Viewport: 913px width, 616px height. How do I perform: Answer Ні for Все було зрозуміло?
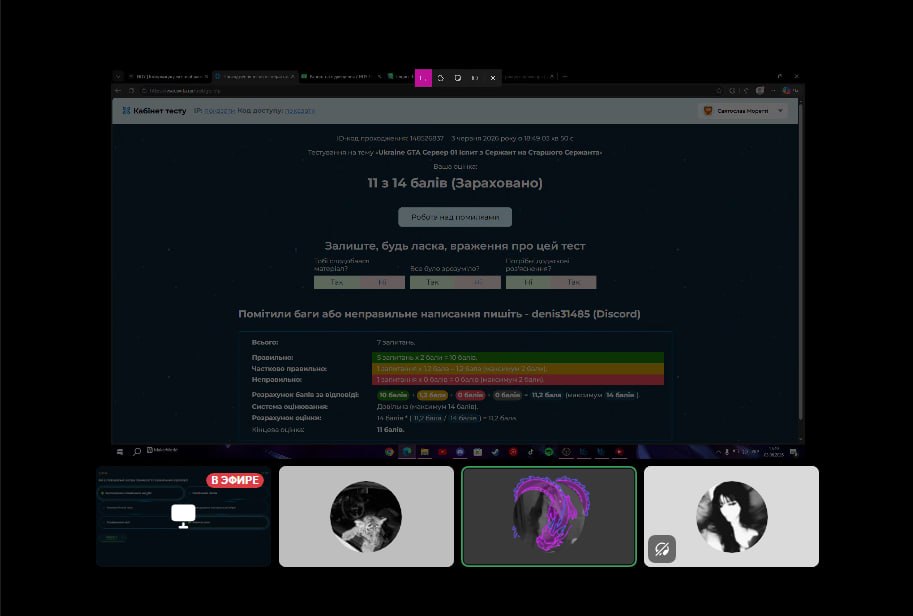pyautogui.click(x=478, y=282)
